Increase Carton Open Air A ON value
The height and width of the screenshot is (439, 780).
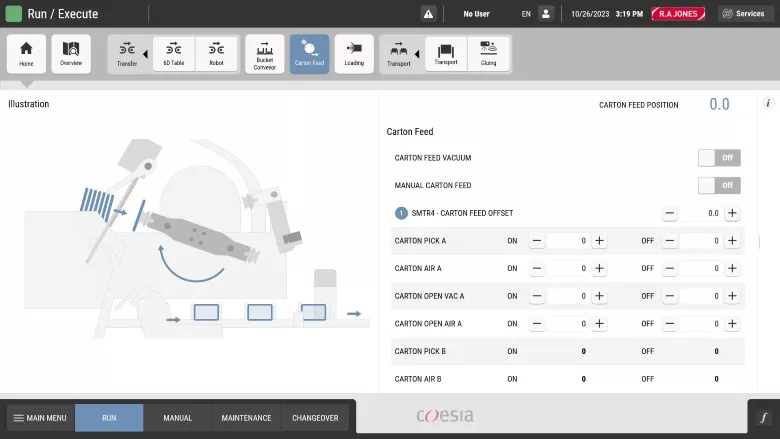[599, 324]
